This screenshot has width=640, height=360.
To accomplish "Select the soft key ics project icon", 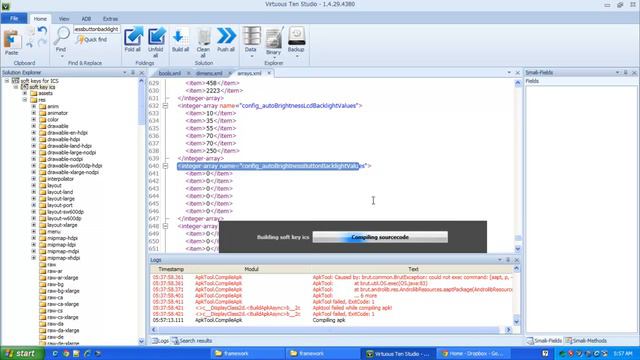I will pos(24,87).
